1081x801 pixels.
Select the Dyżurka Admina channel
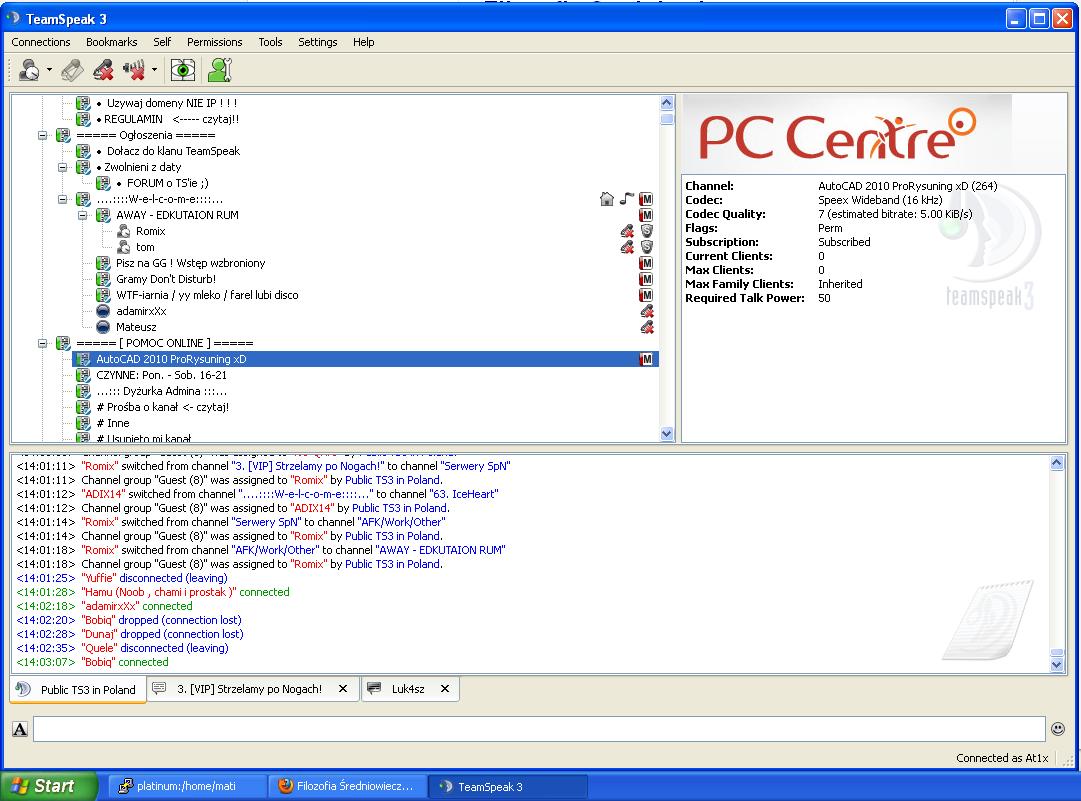tap(161, 391)
